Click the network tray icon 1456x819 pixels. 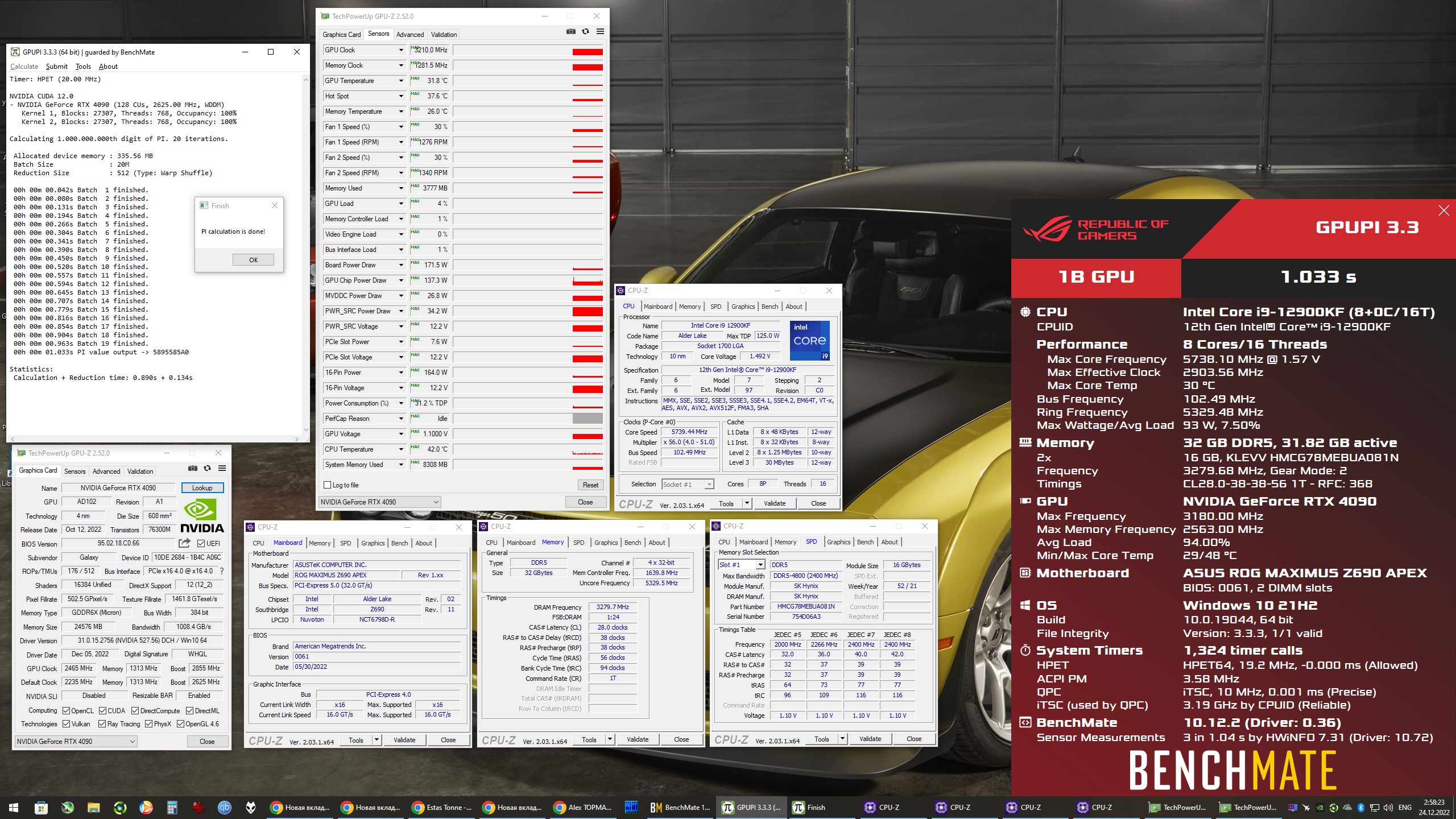1375,808
